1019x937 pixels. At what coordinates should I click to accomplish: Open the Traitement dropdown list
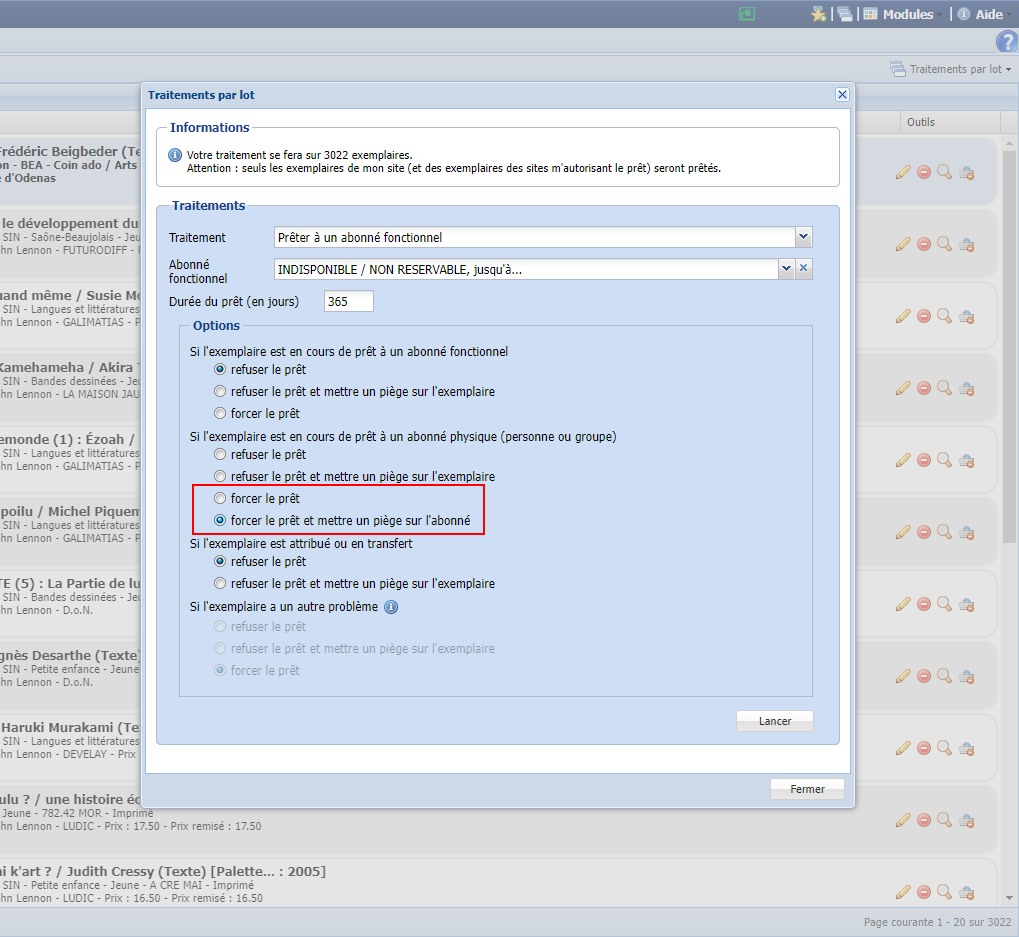point(803,237)
